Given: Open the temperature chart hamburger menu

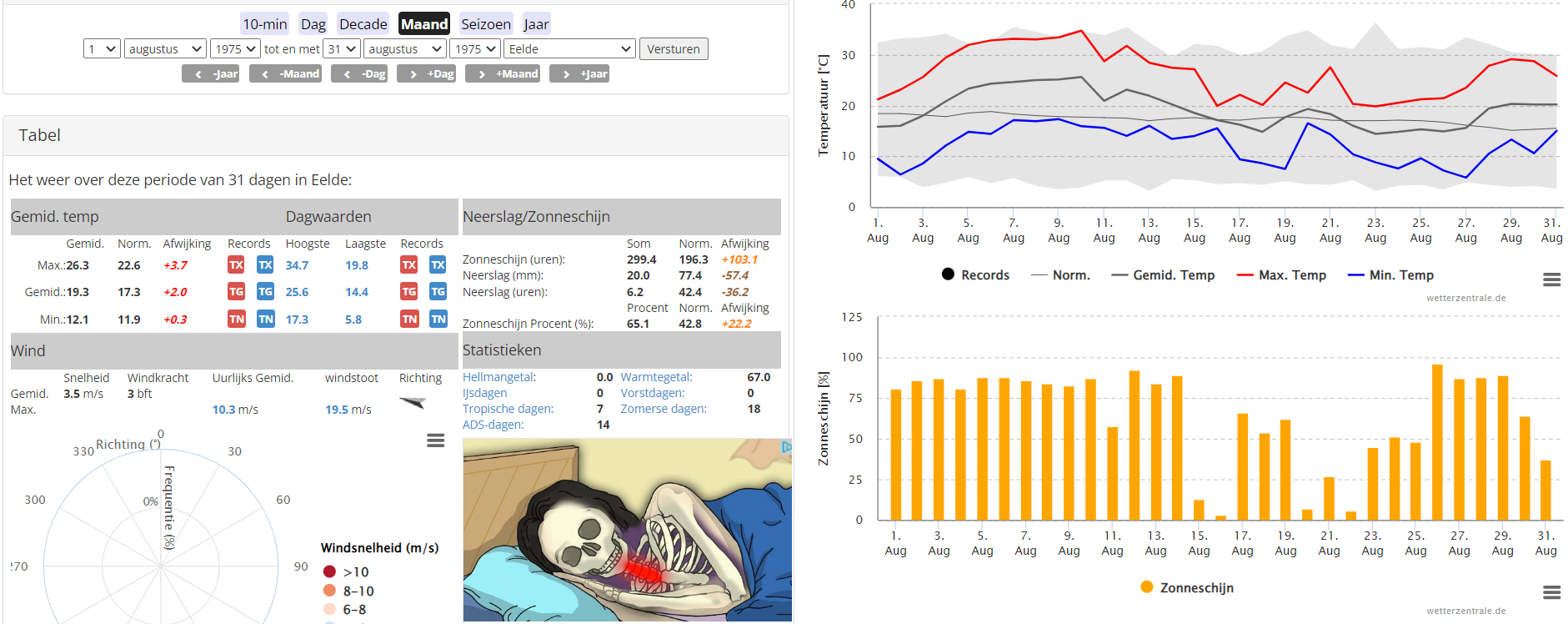Looking at the screenshot, I should 1551,280.
